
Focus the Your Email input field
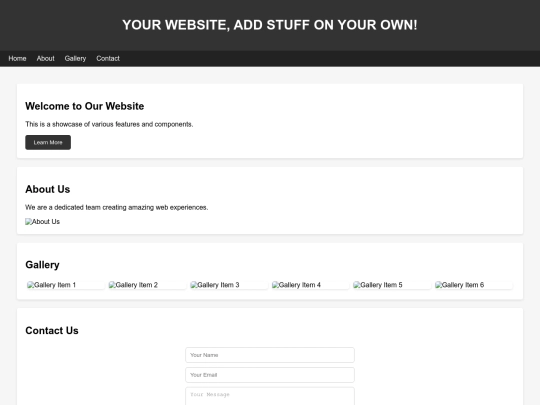click(270, 375)
